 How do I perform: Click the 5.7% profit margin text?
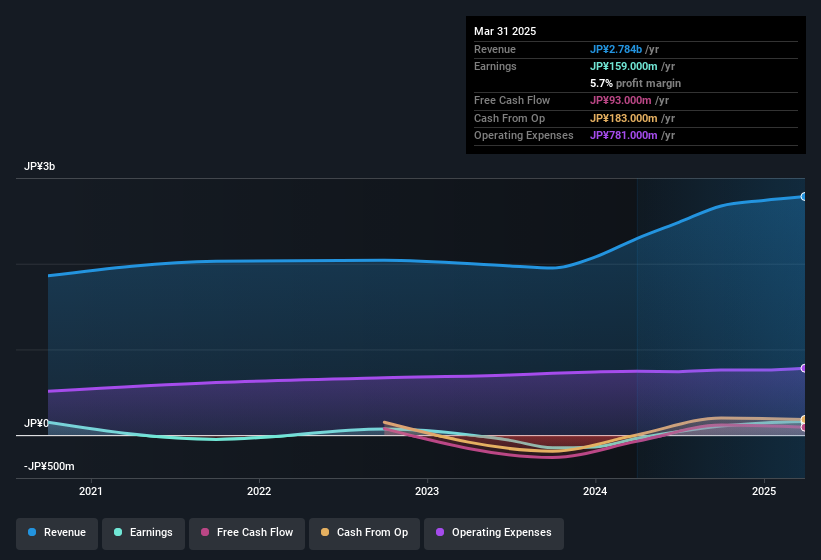coord(635,83)
